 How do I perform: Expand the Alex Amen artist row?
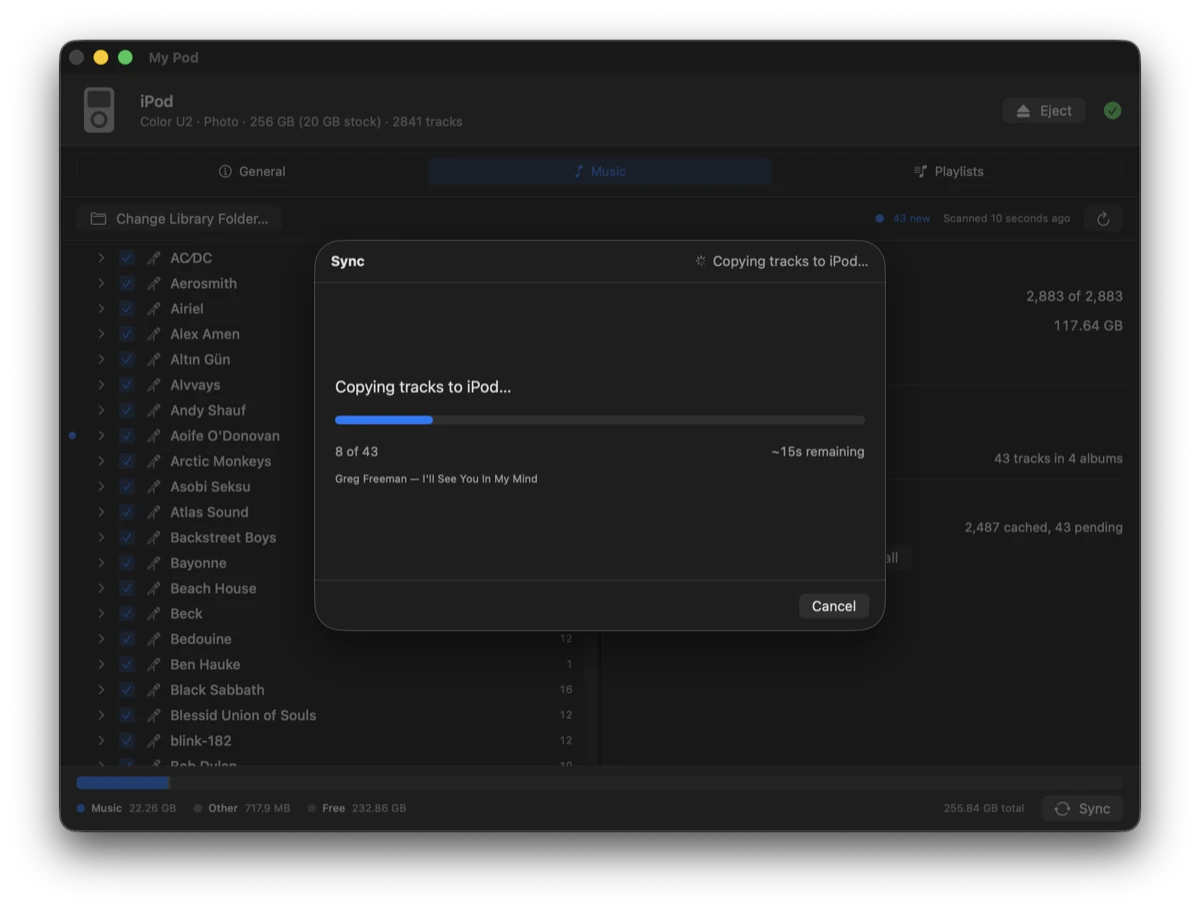pyautogui.click(x=101, y=334)
